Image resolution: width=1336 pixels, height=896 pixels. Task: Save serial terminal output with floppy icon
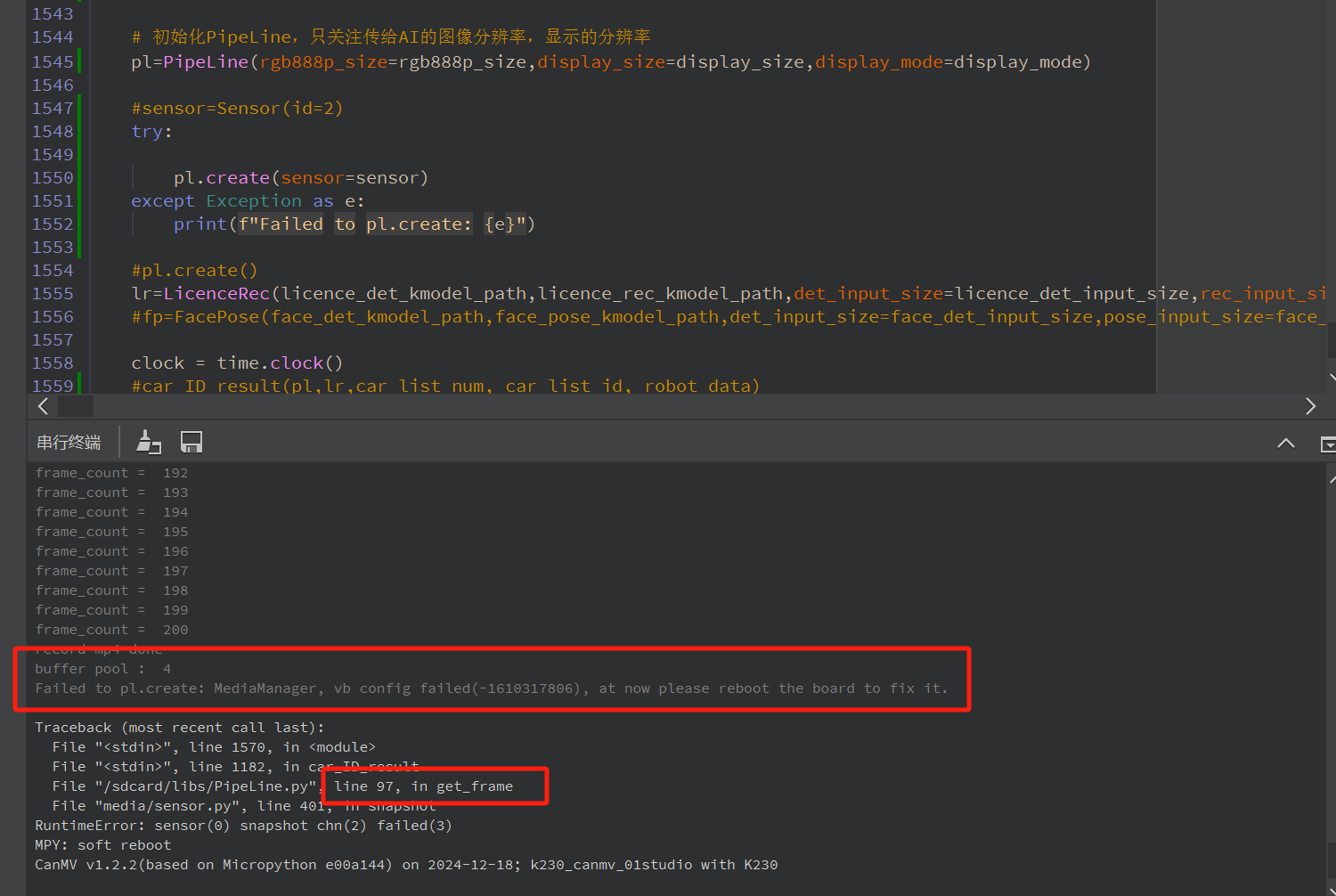[191, 442]
